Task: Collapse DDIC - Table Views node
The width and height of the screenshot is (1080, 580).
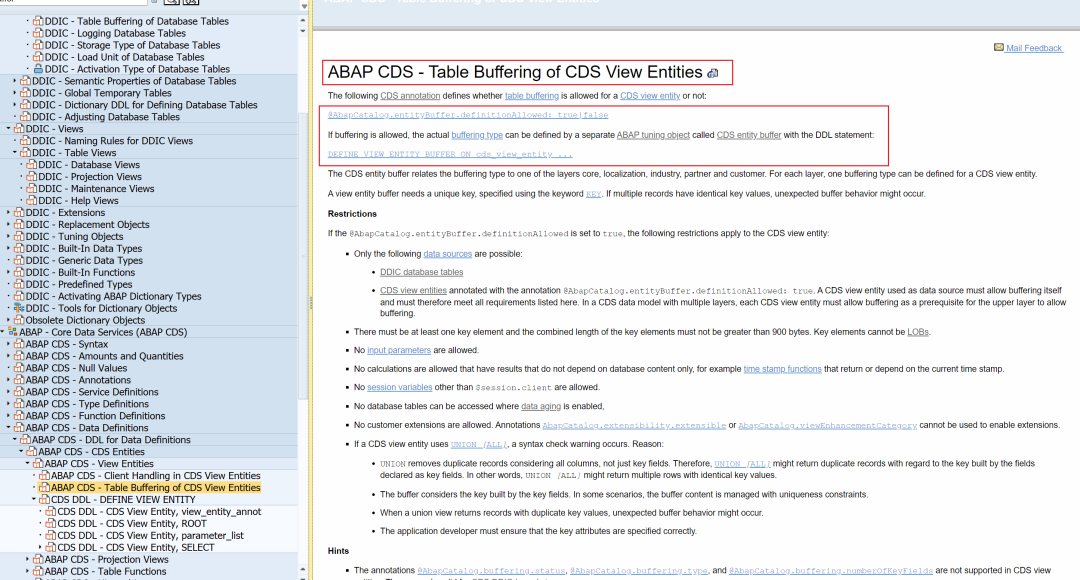Action: [x=14, y=153]
